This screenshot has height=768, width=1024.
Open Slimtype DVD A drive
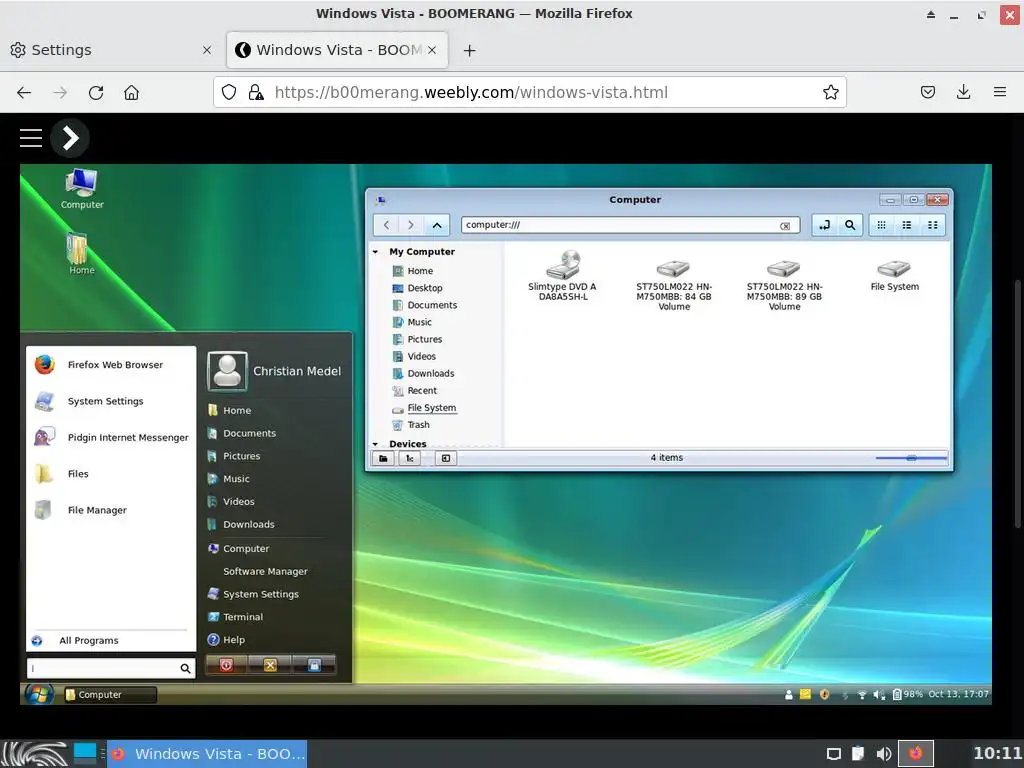(562, 275)
